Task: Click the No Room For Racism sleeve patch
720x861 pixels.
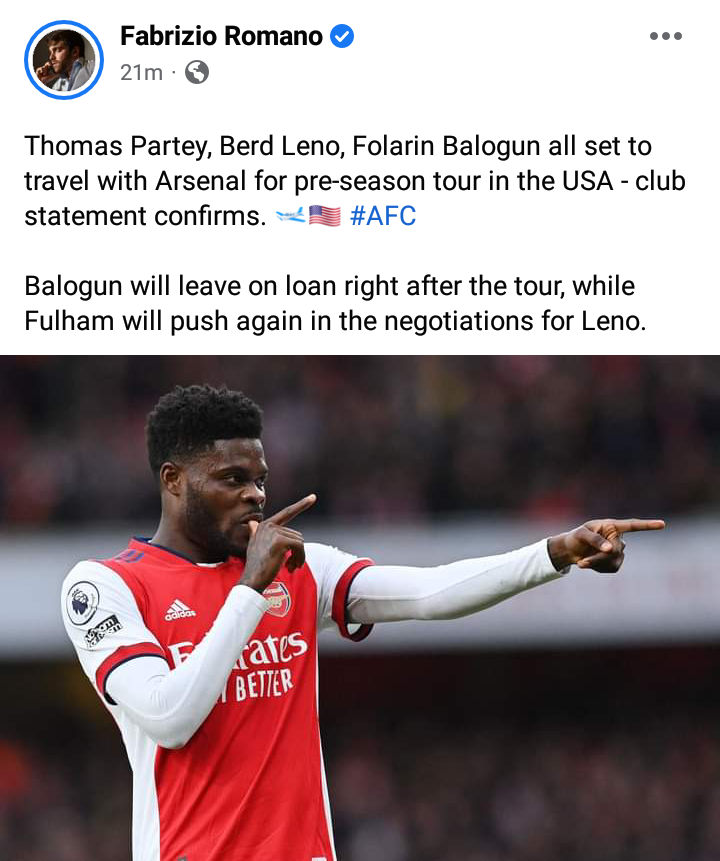Action: (103, 630)
